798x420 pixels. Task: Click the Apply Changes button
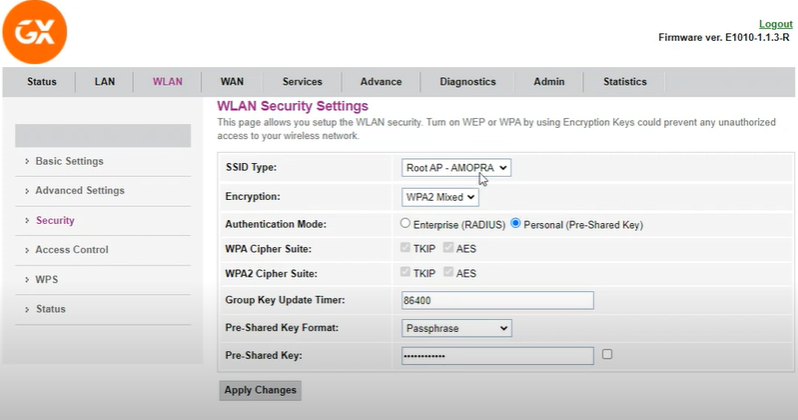click(259, 390)
